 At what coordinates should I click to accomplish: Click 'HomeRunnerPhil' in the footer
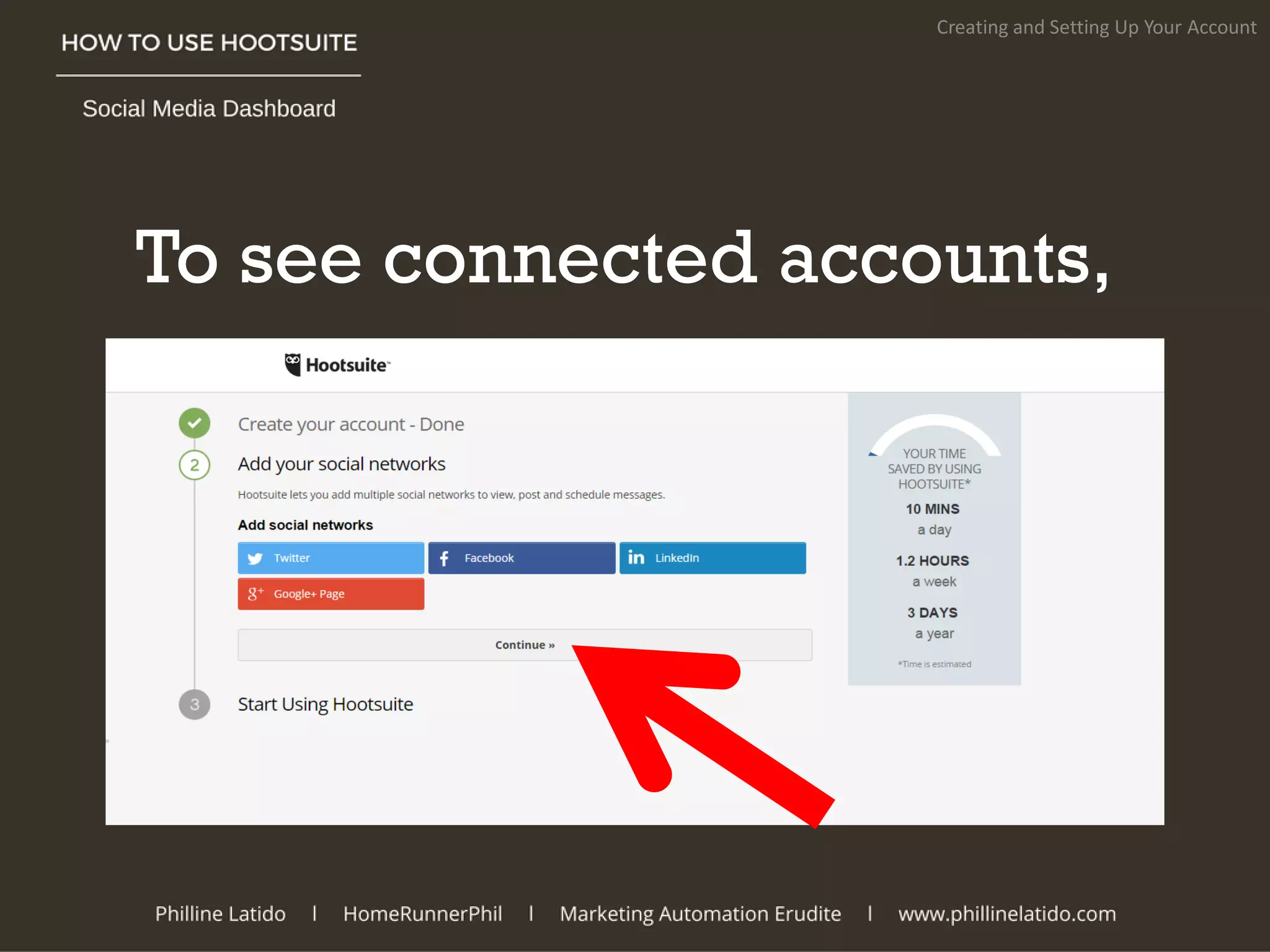tap(423, 914)
